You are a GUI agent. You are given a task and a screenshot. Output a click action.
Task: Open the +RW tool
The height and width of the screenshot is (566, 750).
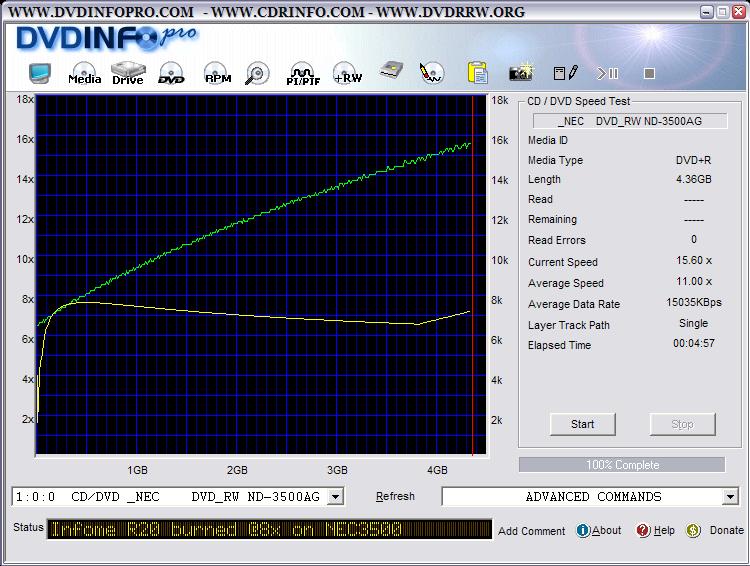[x=347, y=74]
